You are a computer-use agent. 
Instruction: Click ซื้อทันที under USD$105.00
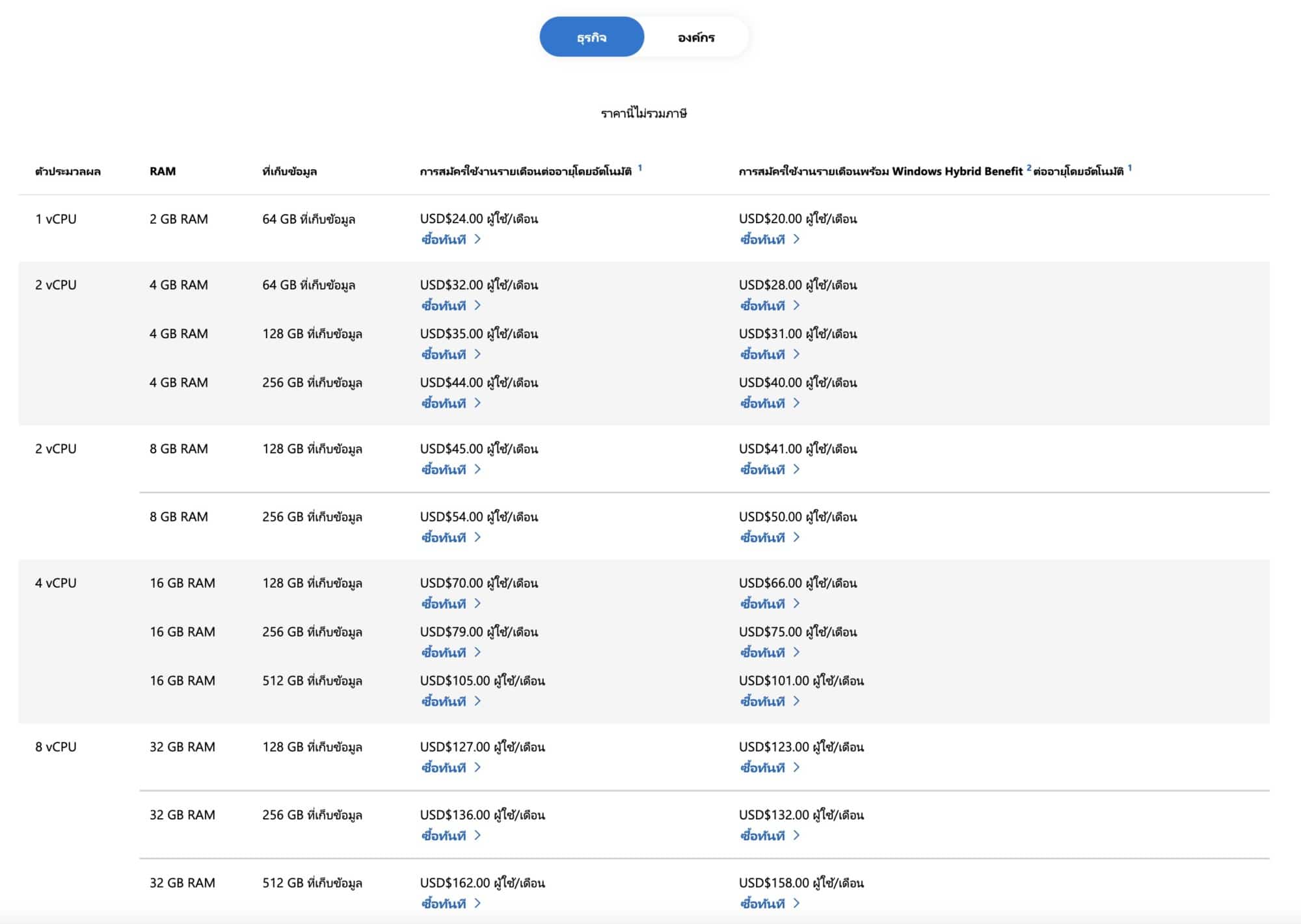tap(451, 702)
